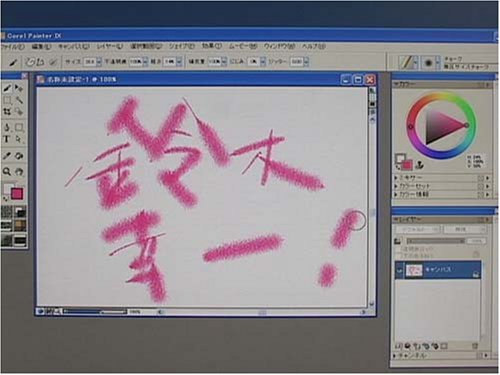Viewport: 500px width, 375px height.
Task: Open the paper selector in toolbox
Action: tap(7, 212)
